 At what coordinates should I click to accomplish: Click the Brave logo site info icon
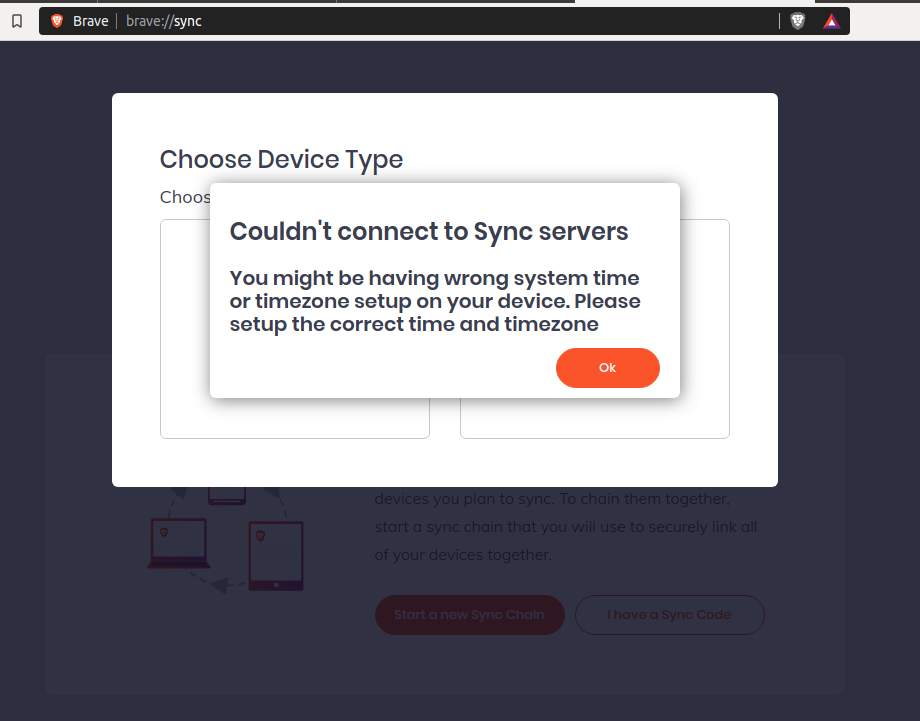coord(57,21)
